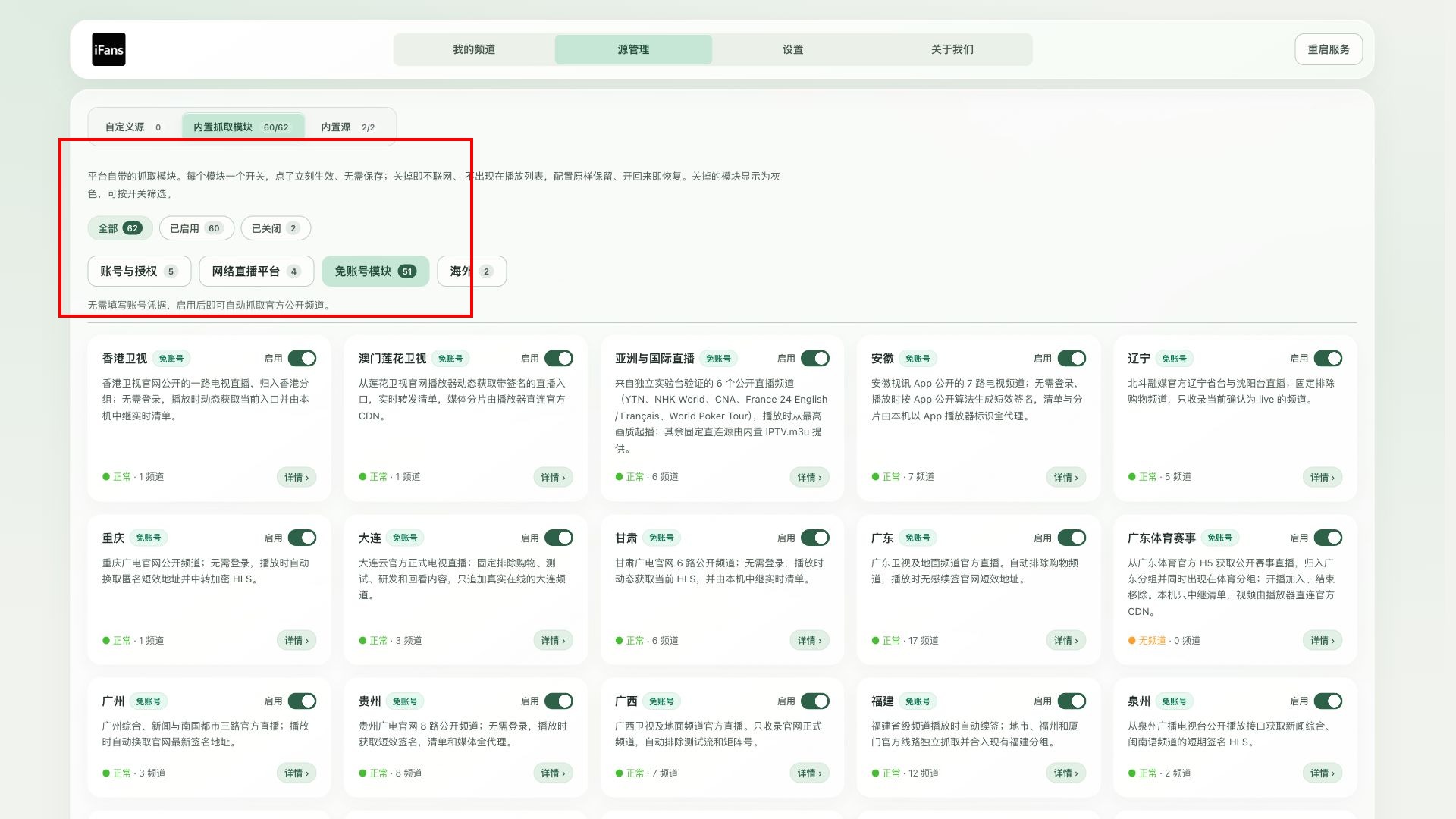The width and height of the screenshot is (1456, 819).
Task: Toggle the 泉州 module switch
Action: 1328,701
